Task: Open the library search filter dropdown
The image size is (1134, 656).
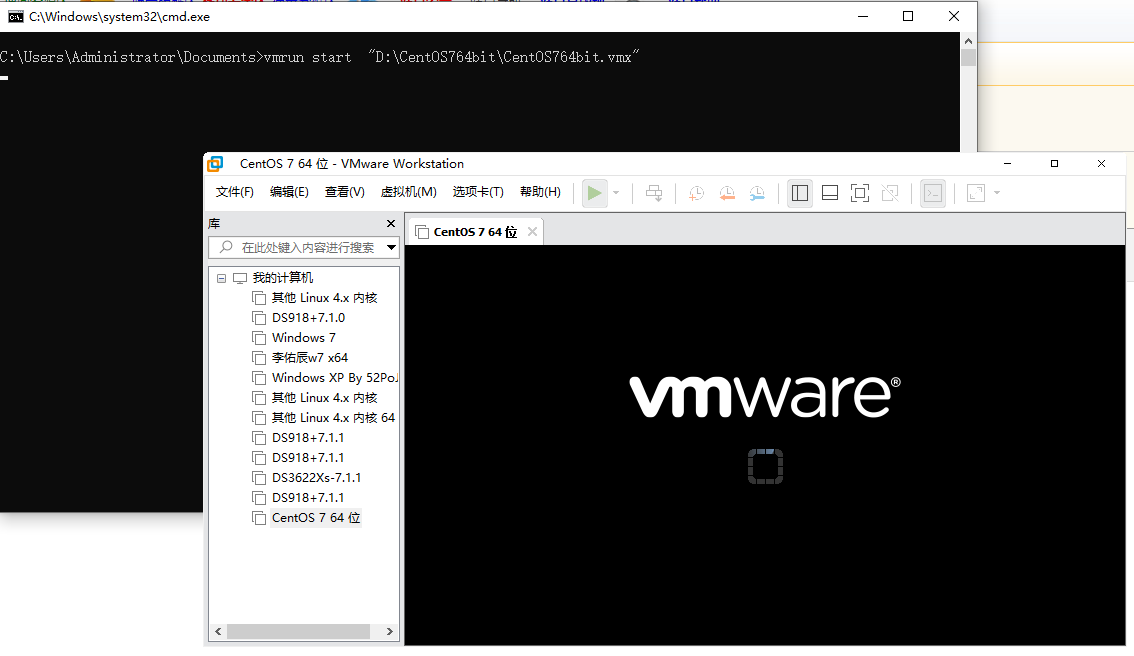Action: pyautogui.click(x=391, y=247)
